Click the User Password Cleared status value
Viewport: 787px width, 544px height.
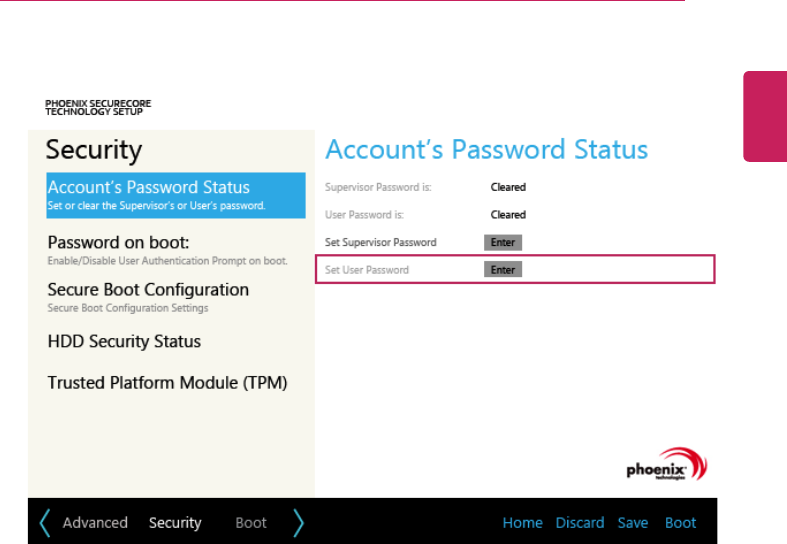tap(508, 215)
